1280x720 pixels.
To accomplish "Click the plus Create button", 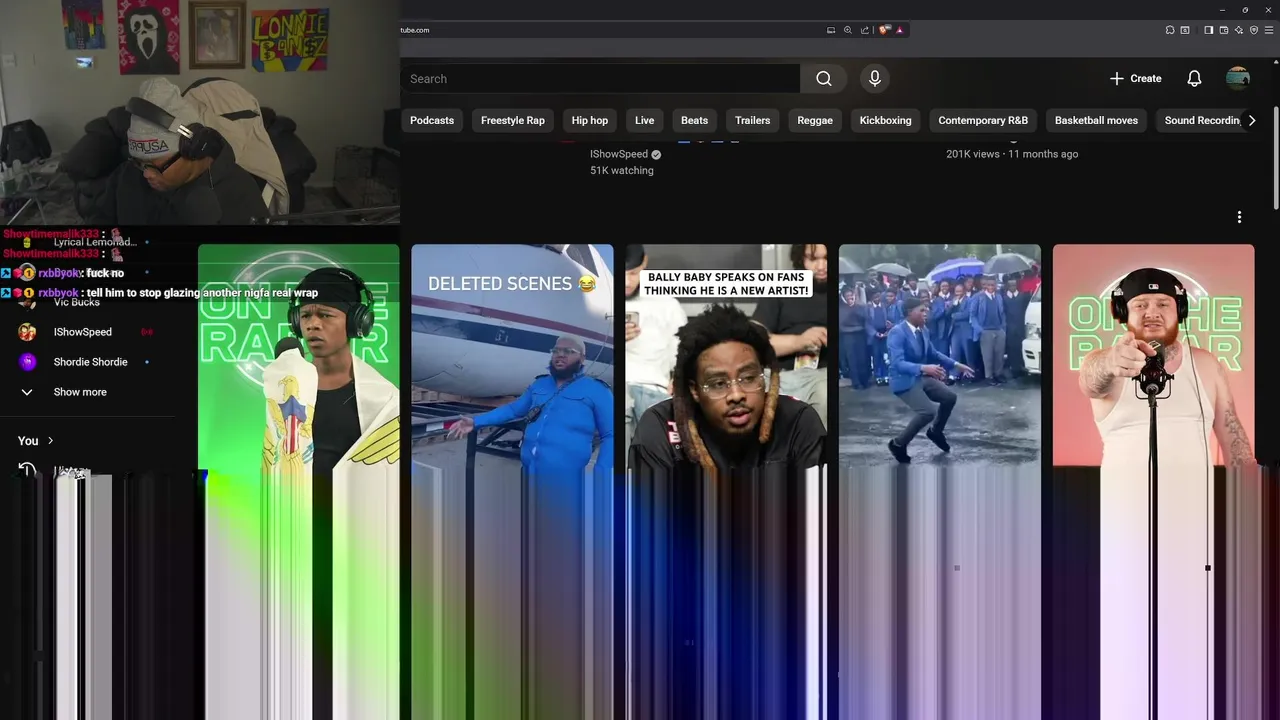I will pos(1135,78).
